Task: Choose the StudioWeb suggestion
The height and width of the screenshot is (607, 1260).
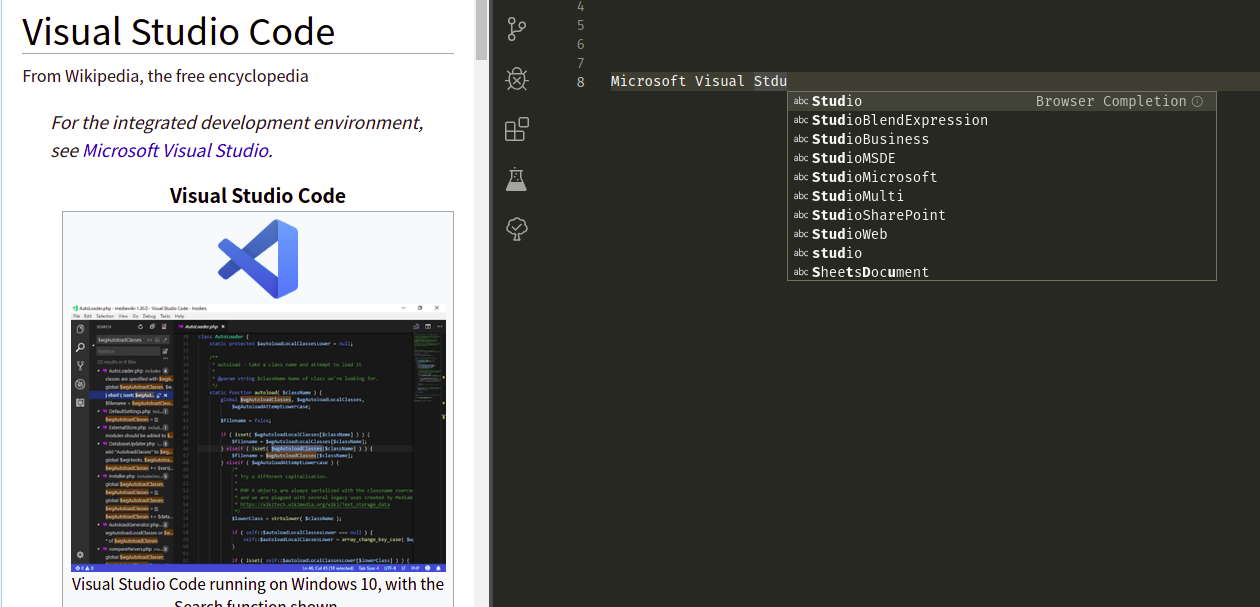Action: pyautogui.click(x=1001, y=234)
